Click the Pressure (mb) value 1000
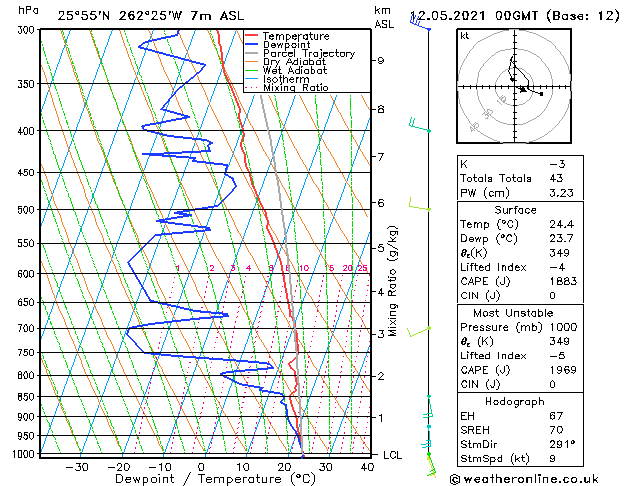This screenshot has height=486, width=629. (563, 327)
